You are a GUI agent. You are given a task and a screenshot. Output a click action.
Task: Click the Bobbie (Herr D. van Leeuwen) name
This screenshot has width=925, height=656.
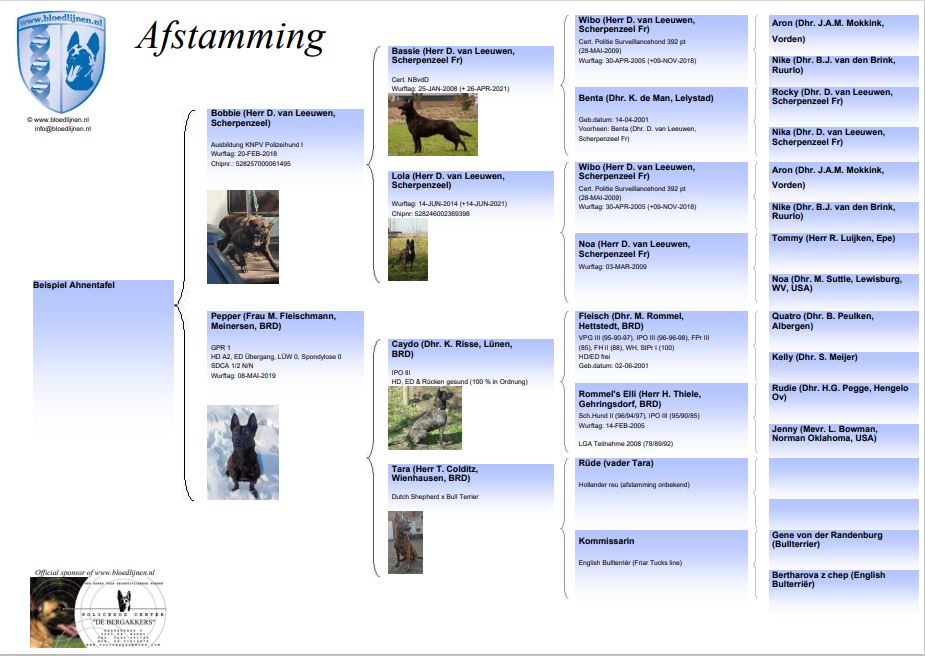tap(272, 119)
